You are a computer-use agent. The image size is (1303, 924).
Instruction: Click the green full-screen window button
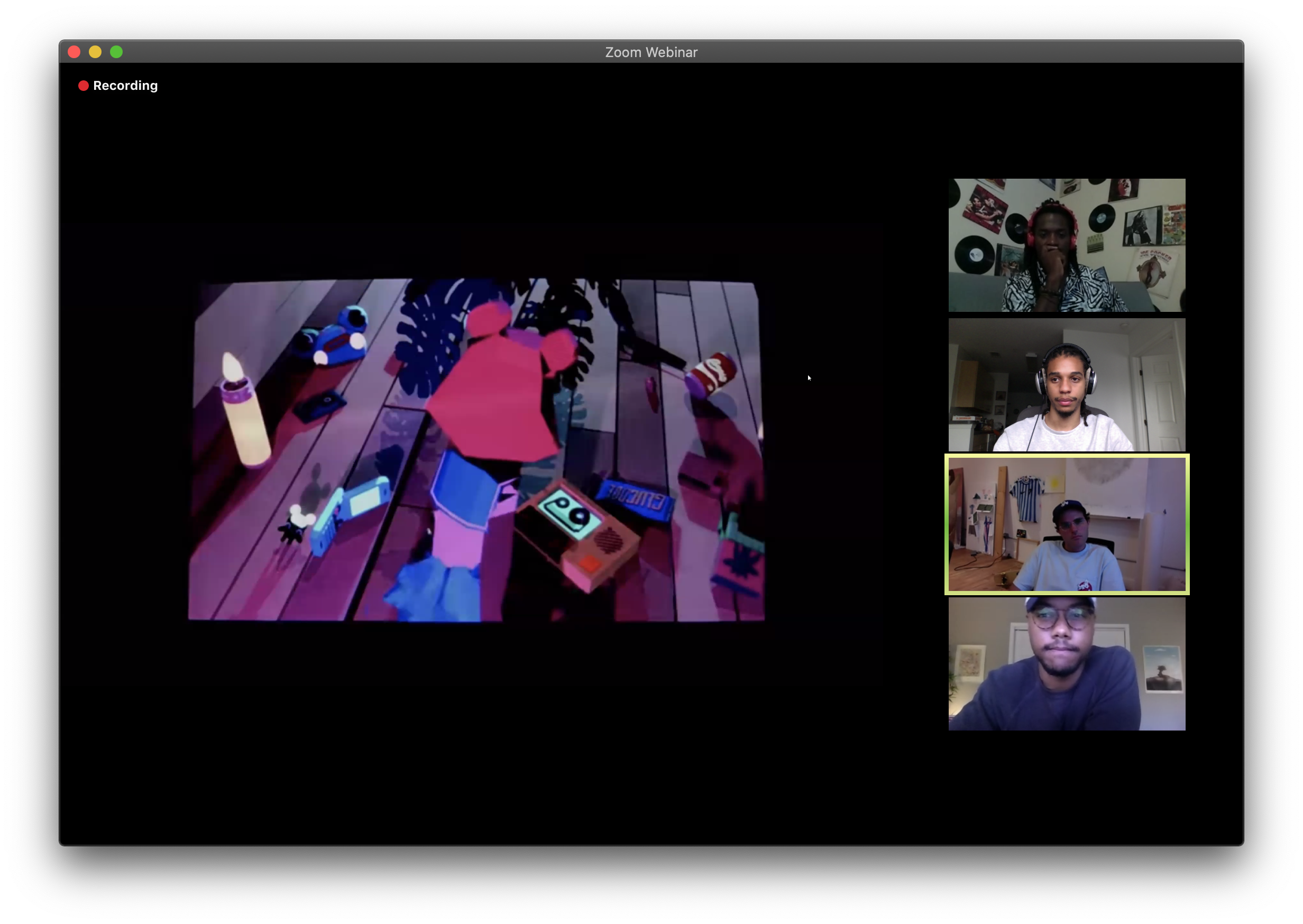(x=116, y=52)
